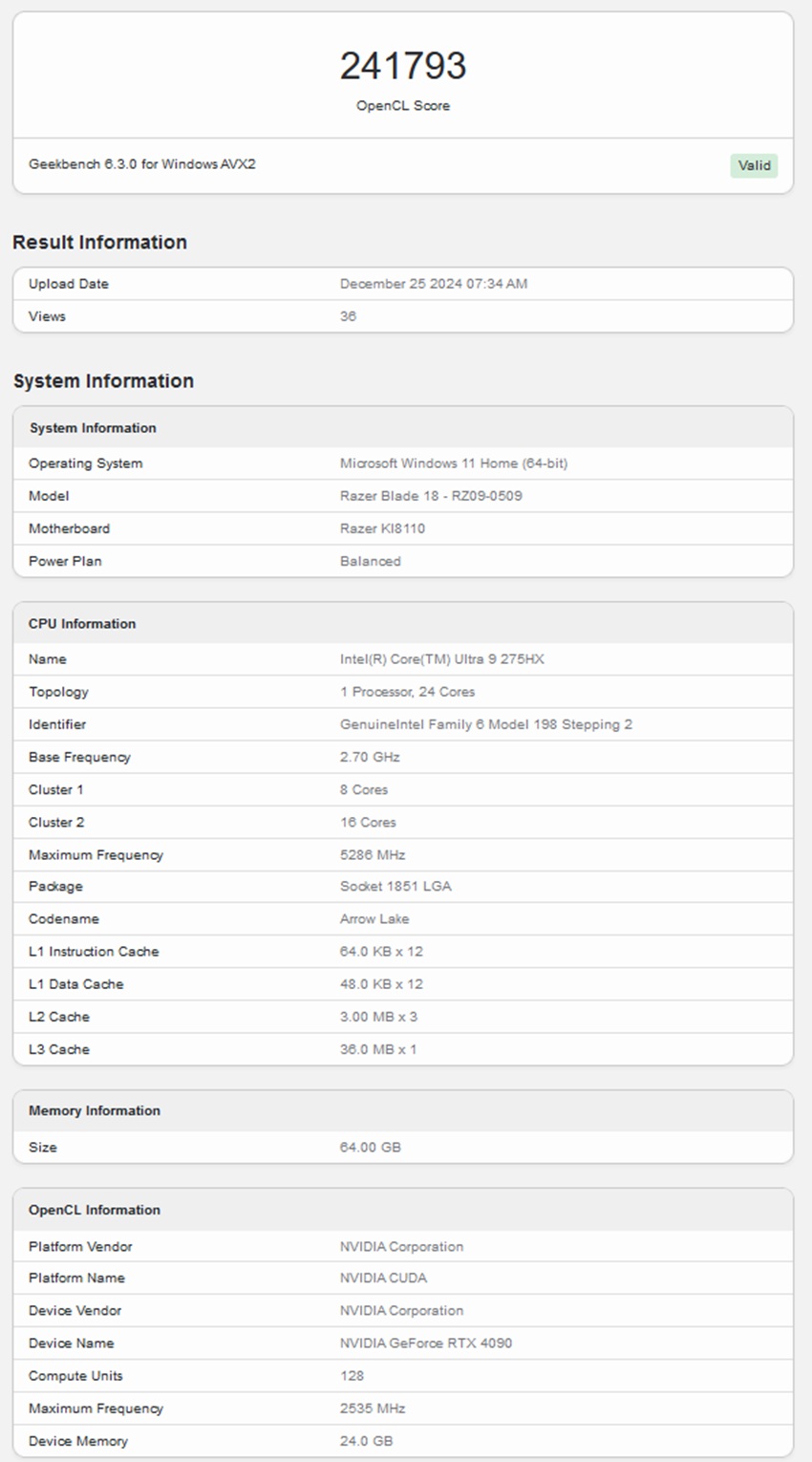Click the Platform Name label
812x1462 pixels.
(x=76, y=1278)
